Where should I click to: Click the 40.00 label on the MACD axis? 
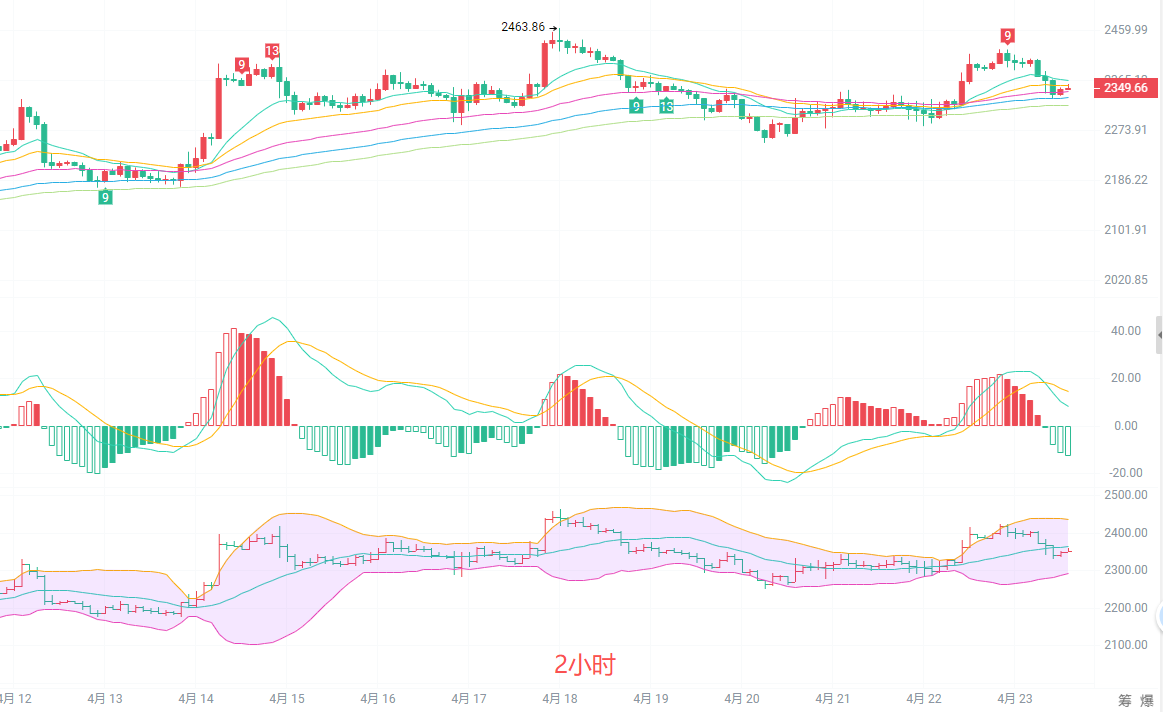coord(1125,331)
